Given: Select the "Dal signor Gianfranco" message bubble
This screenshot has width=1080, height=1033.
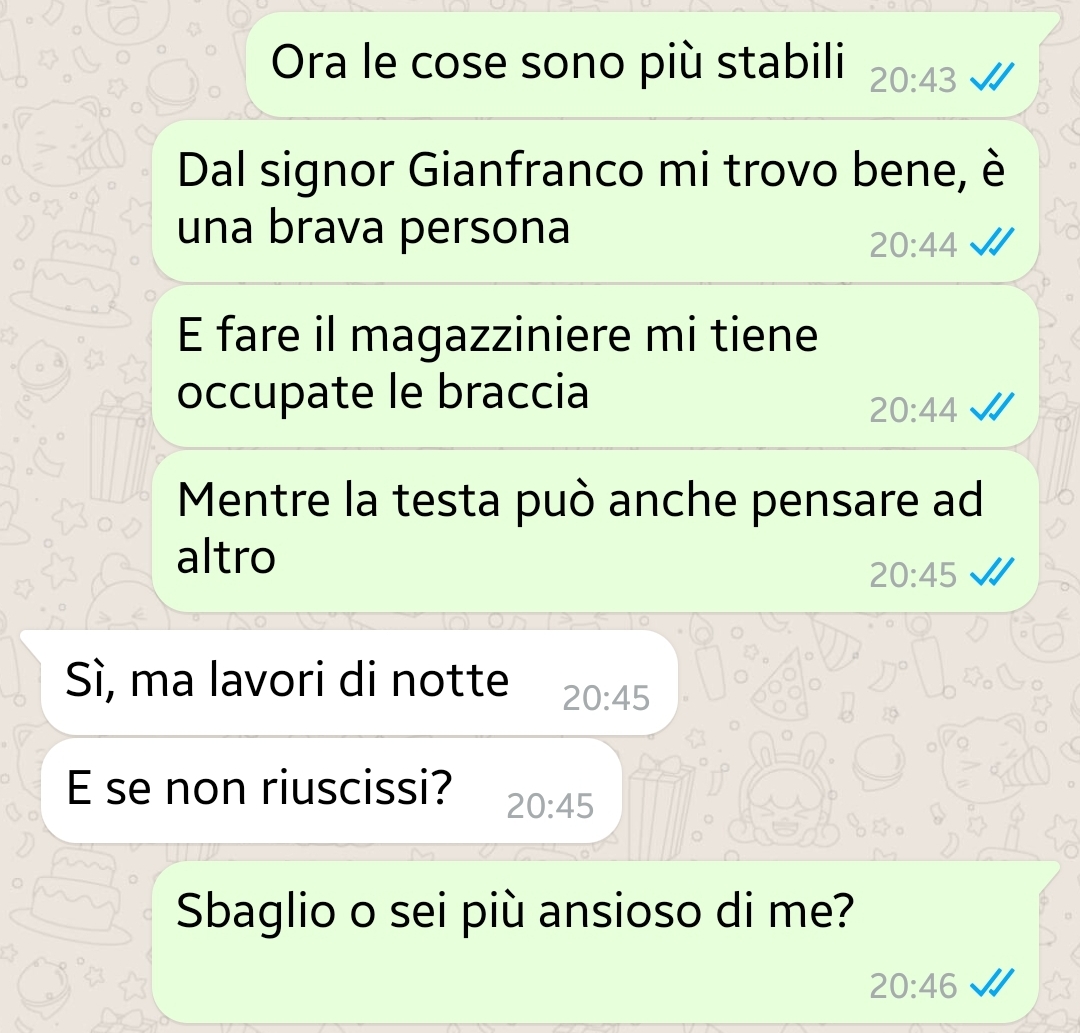Looking at the screenshot, I should (x=595, y=202).
